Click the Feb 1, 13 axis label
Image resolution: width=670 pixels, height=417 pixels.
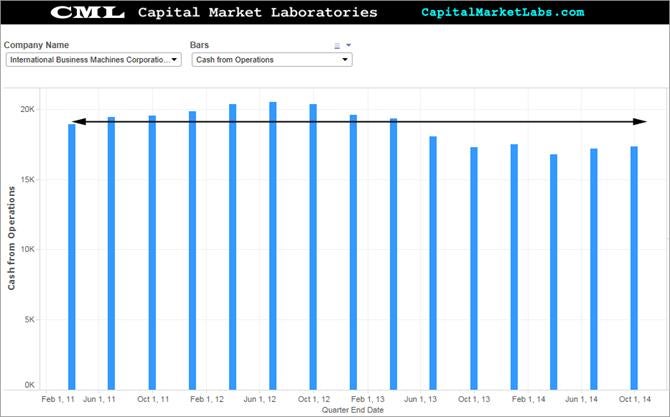point(367,399)
